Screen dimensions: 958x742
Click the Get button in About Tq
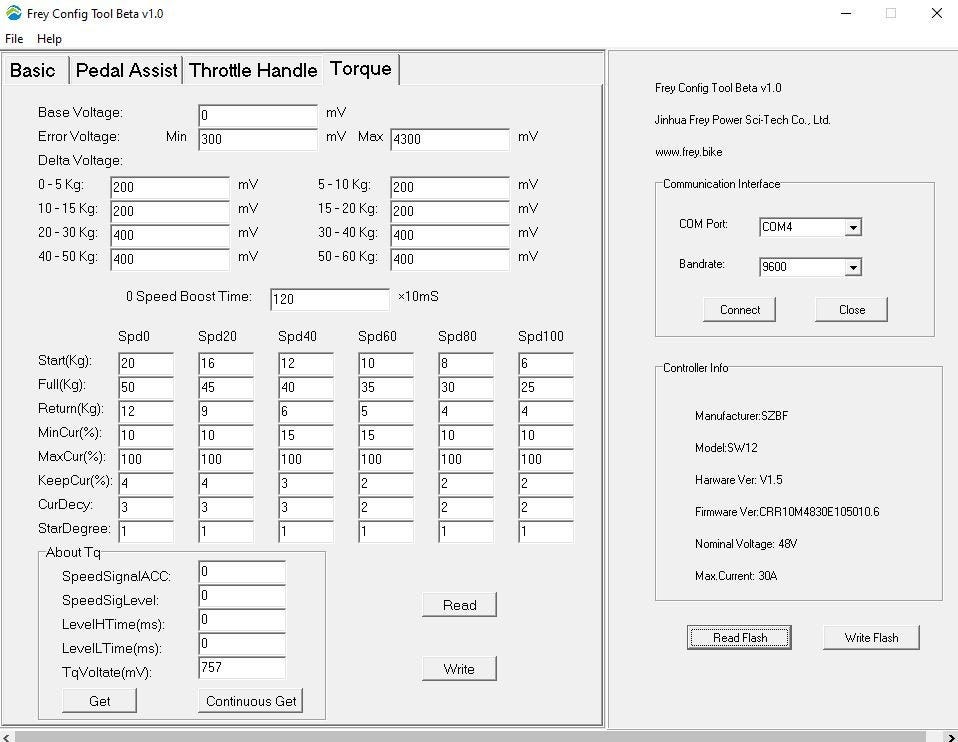tap(100, 701)
